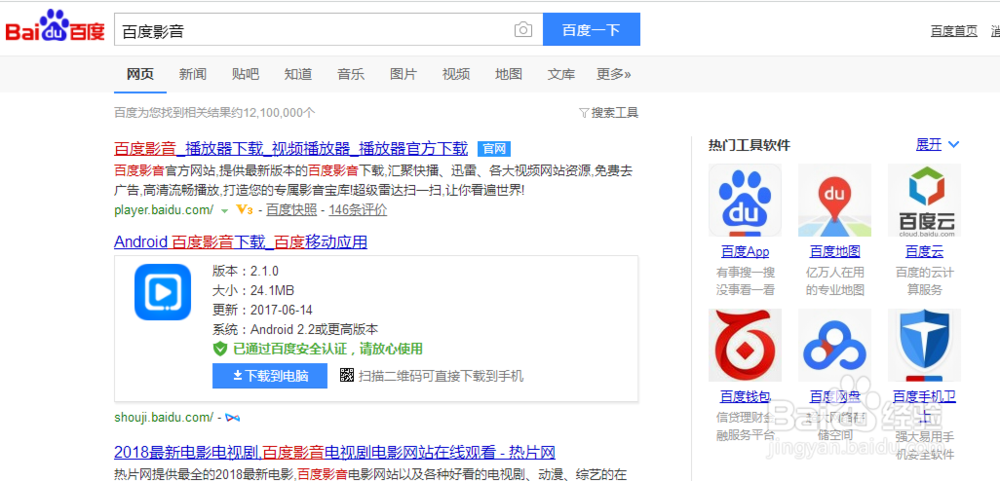Screen dimensions: 1000x481
Task: Open 百度快照 link
Action: (x=291, y=210)
